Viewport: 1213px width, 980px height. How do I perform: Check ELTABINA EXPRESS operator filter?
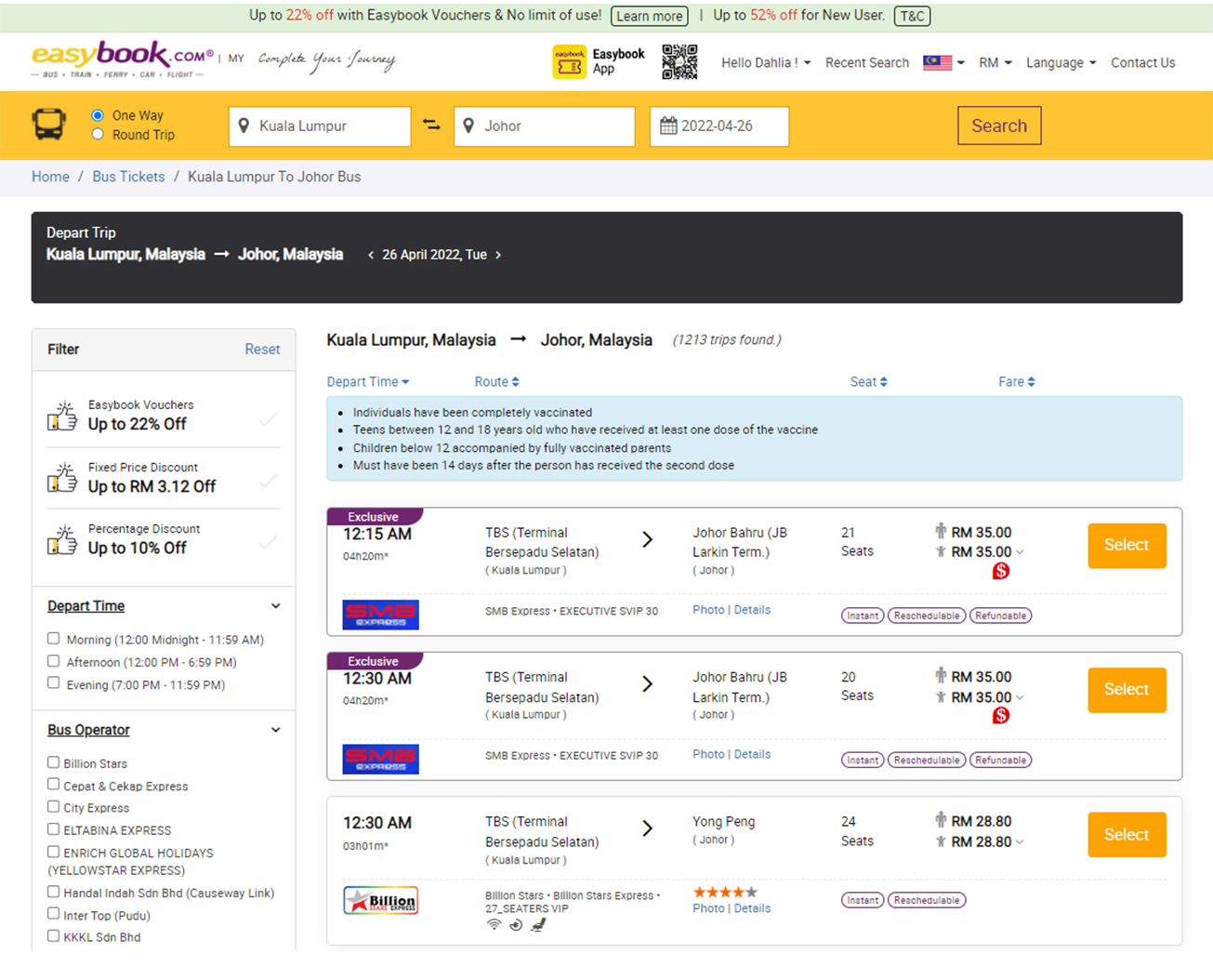(54, 829)
